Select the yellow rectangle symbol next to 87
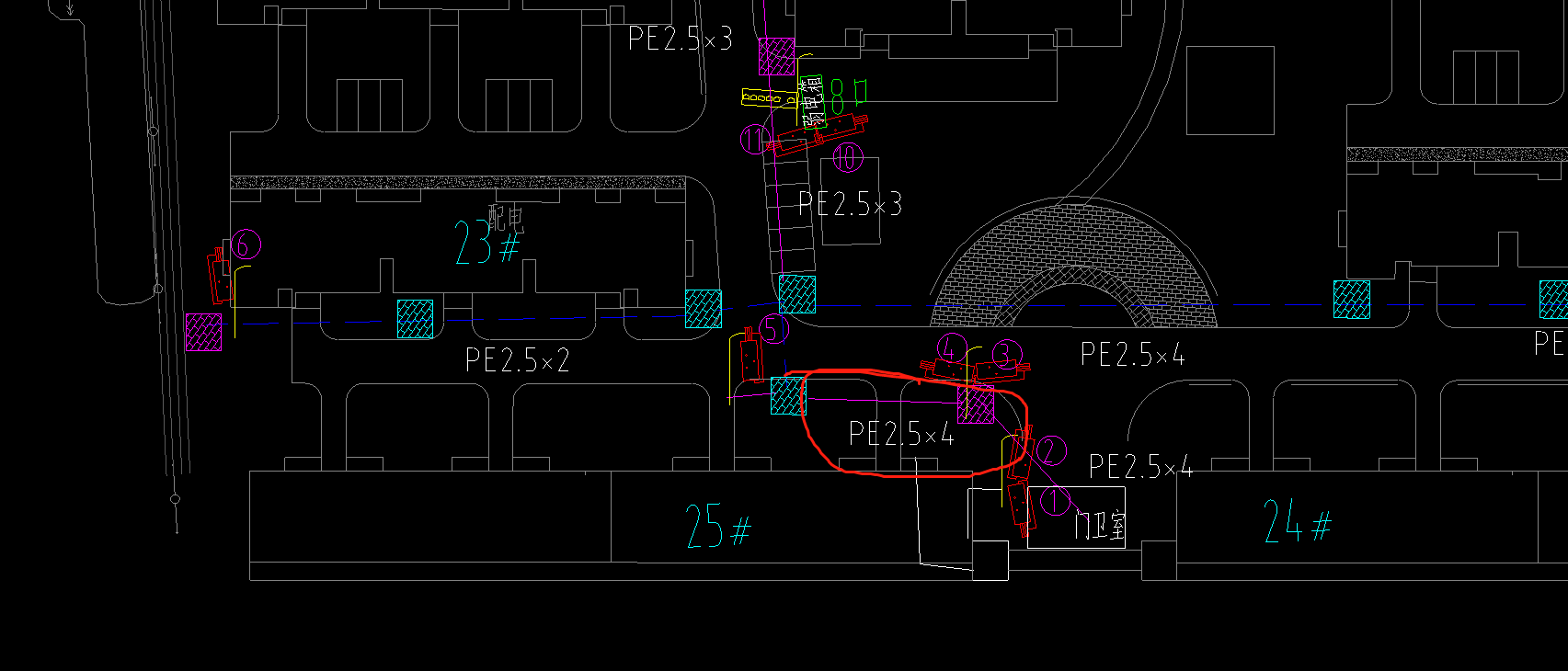Viewport: 1568px width, 671px height. (x=770, y=97)
